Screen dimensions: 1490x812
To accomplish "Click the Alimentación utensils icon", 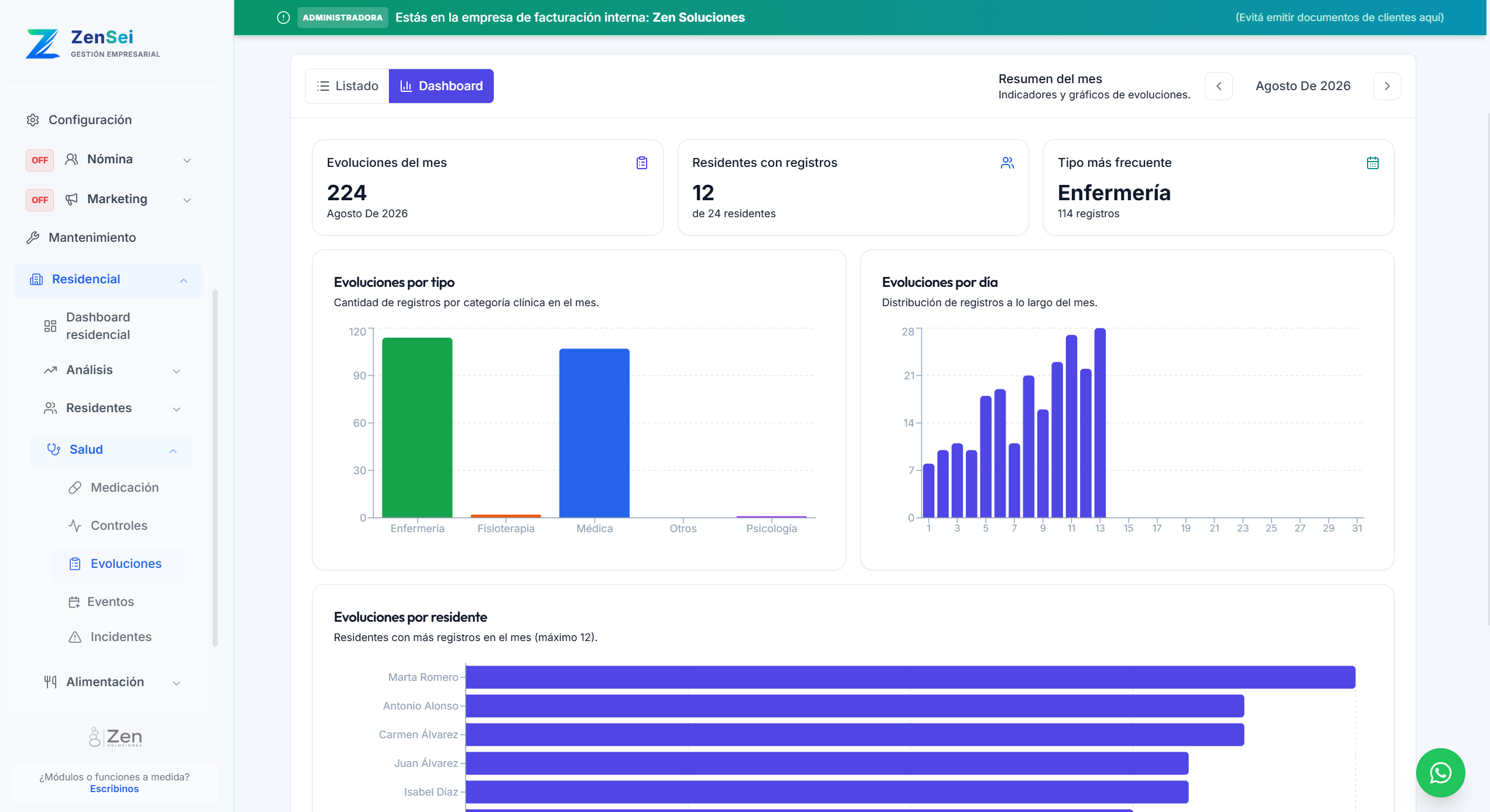I will 50,682.
